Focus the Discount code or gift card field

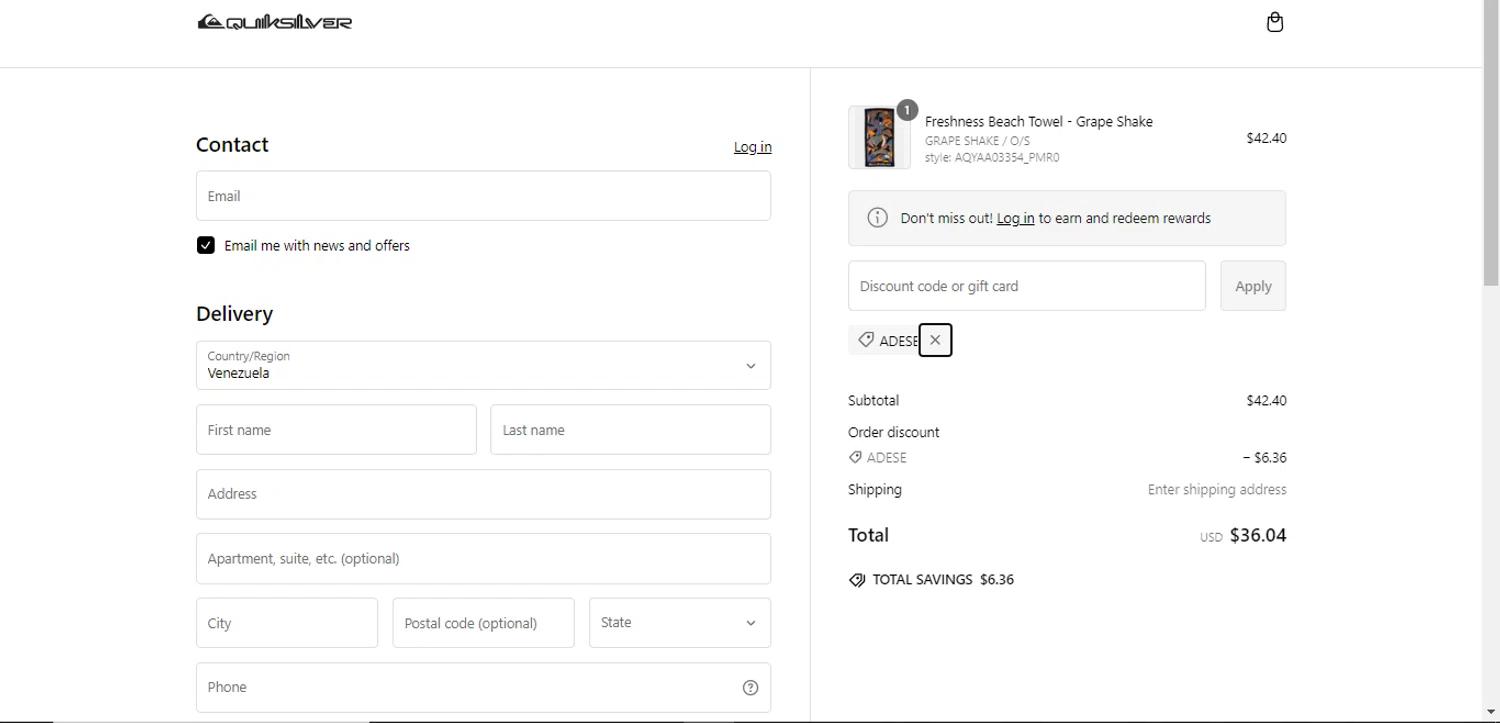point(1027,286)
